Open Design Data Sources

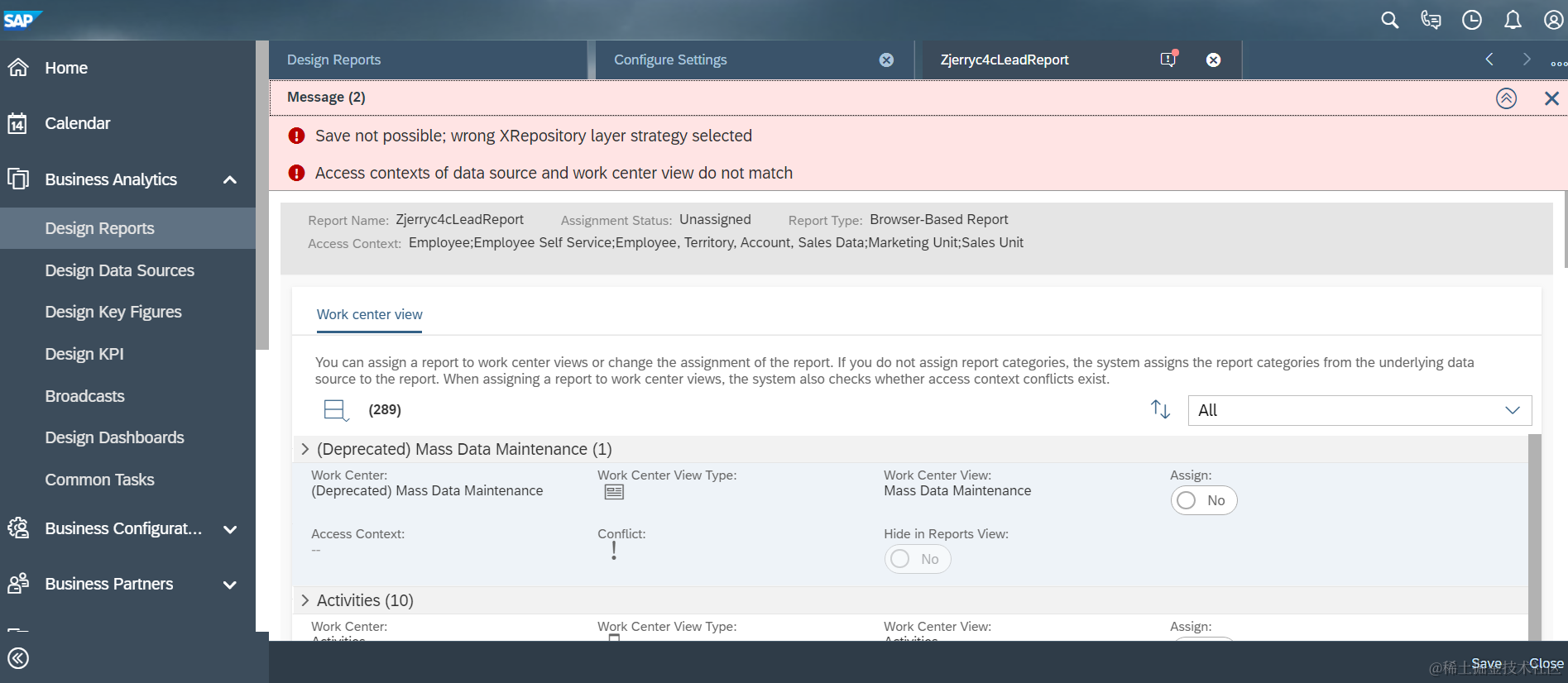(x=120, y=270)
